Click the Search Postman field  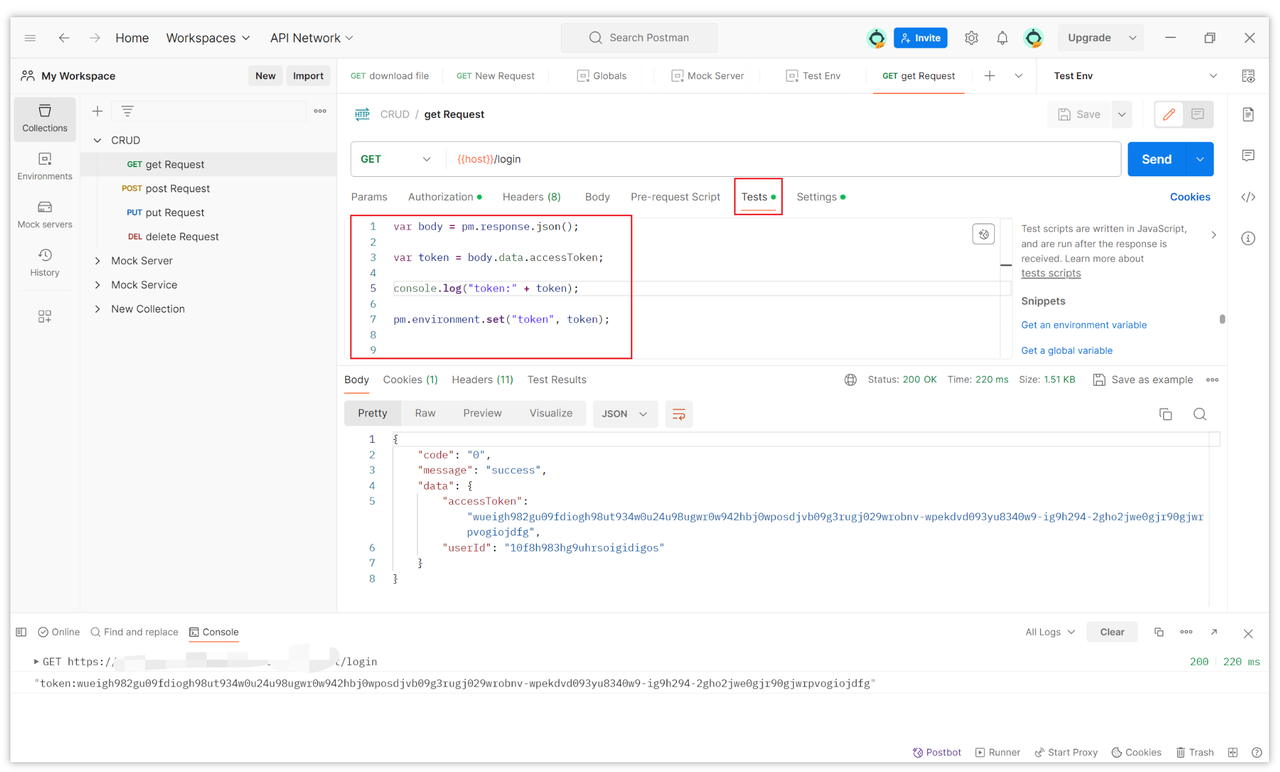click(x=639, y=38)
